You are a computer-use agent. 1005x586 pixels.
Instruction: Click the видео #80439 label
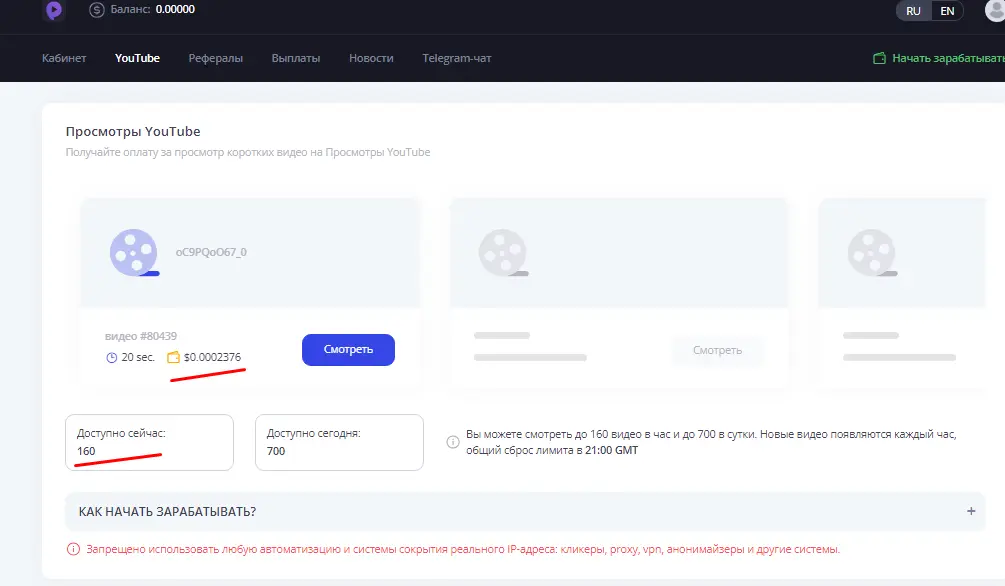point(141,336)
